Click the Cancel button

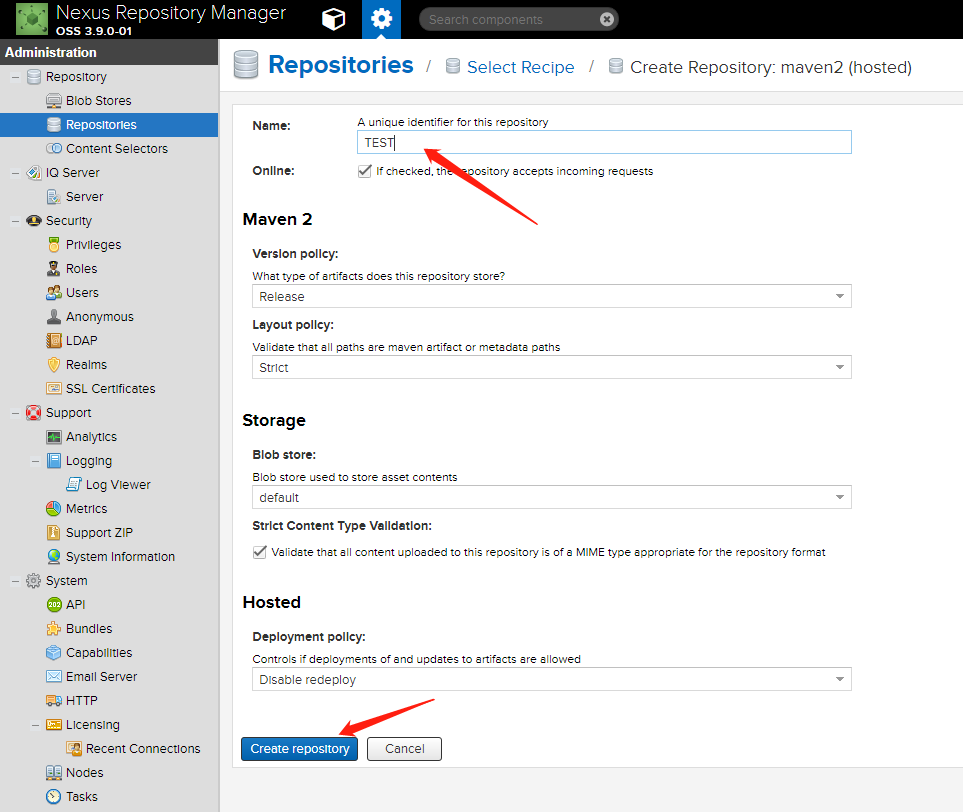[404, 749]
